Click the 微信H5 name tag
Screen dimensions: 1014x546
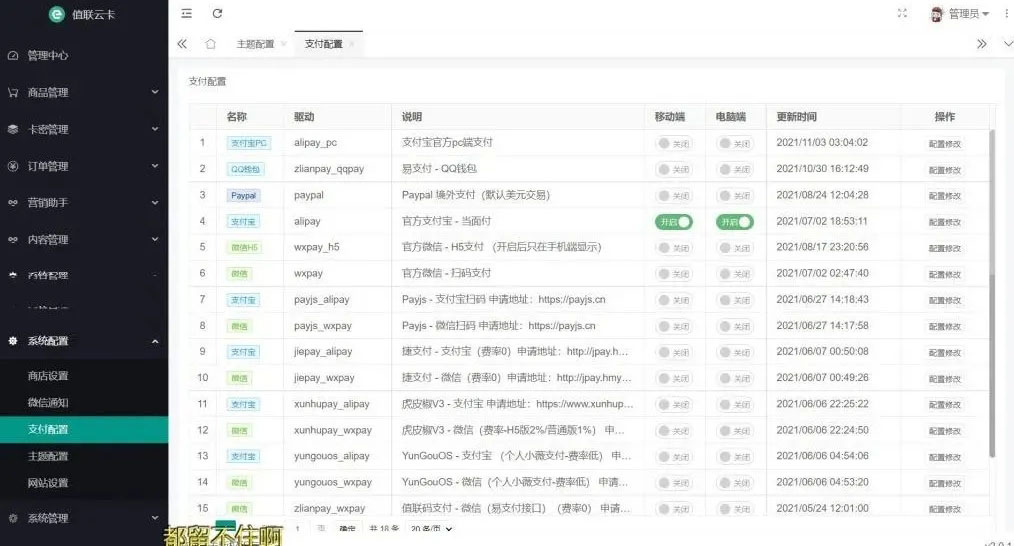point(244,248)
